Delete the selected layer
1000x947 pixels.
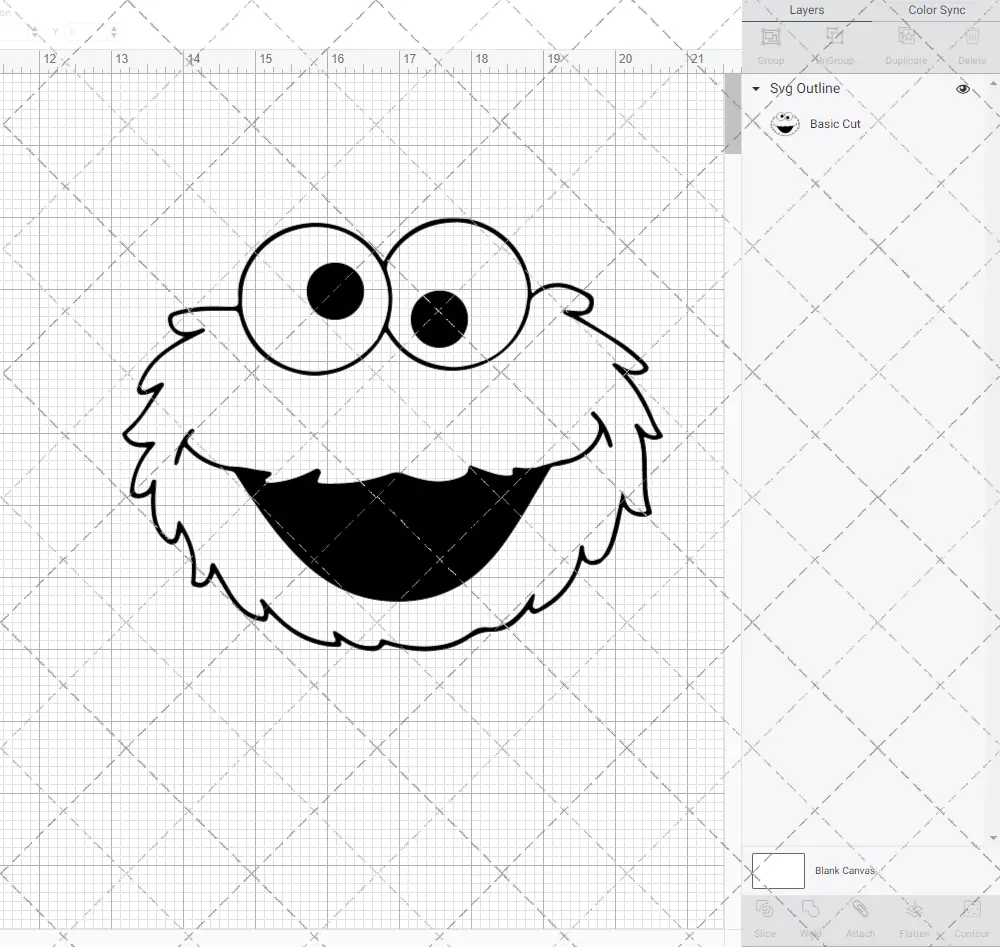(x=971, y=43)
